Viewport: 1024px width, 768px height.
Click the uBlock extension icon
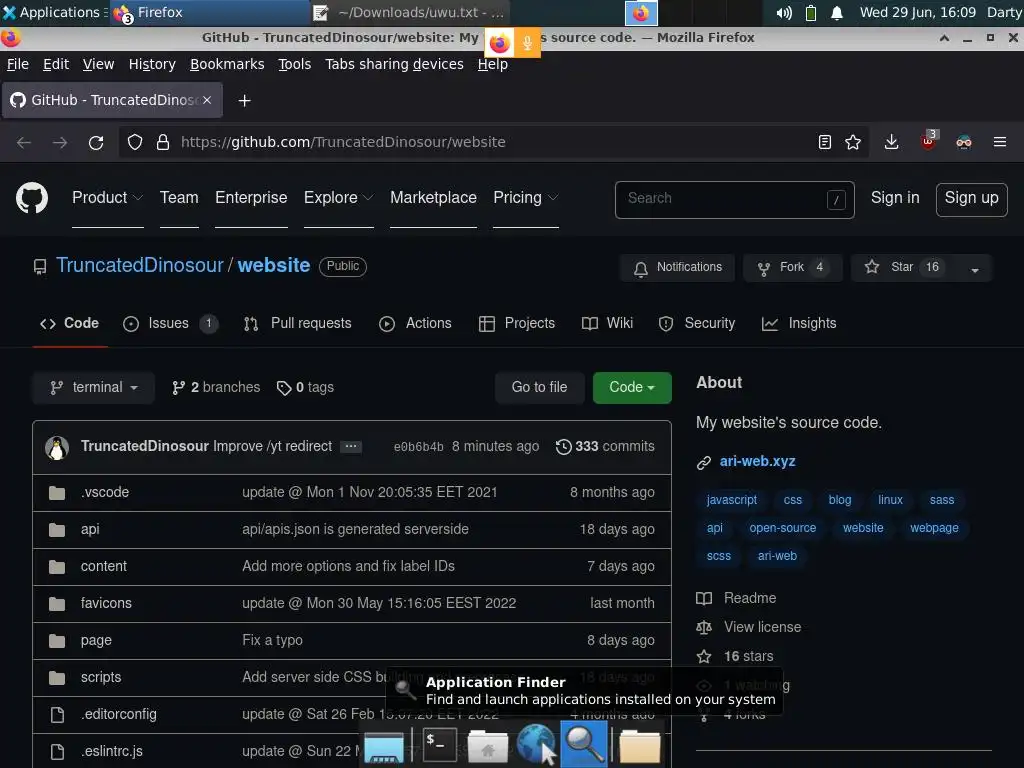pyautogui.click(x=928, y=141)
